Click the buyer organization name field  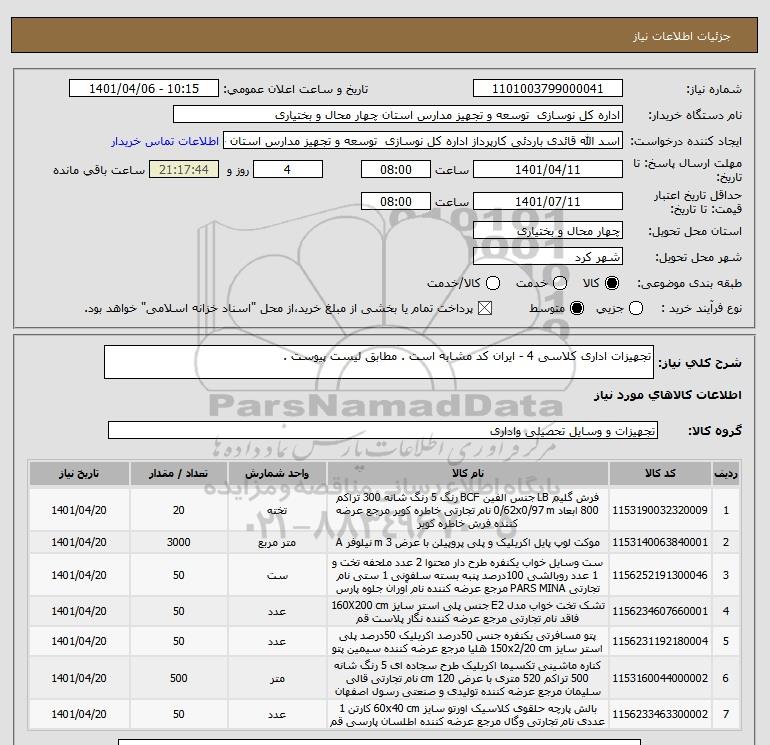tap(398, 115)
